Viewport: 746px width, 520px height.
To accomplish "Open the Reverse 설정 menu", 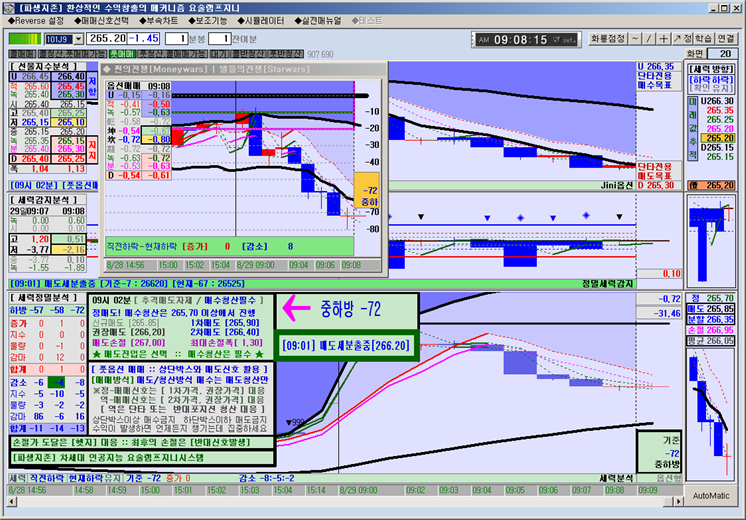I will coord(36,21).
